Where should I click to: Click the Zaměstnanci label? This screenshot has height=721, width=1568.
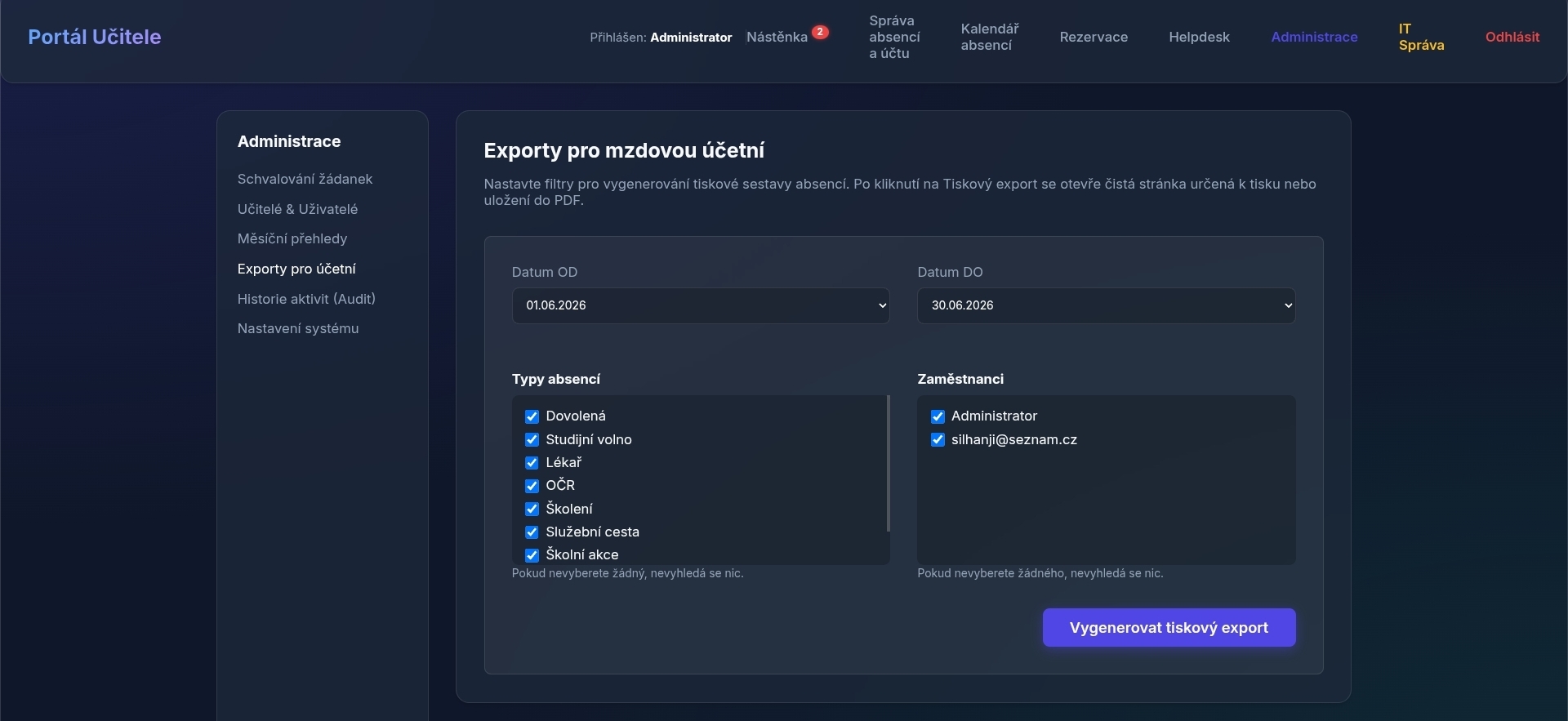(960, 379)
